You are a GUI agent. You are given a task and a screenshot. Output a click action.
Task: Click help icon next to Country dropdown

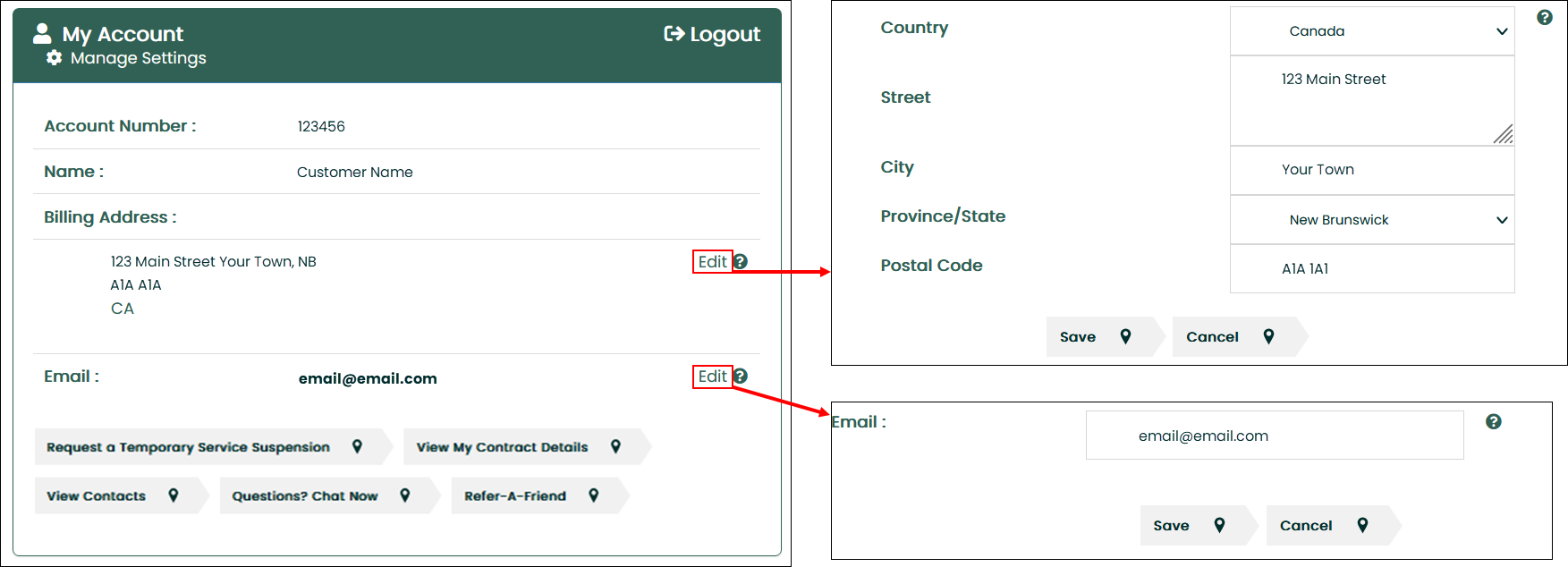pyautogui.click(x=1545, y=18)
